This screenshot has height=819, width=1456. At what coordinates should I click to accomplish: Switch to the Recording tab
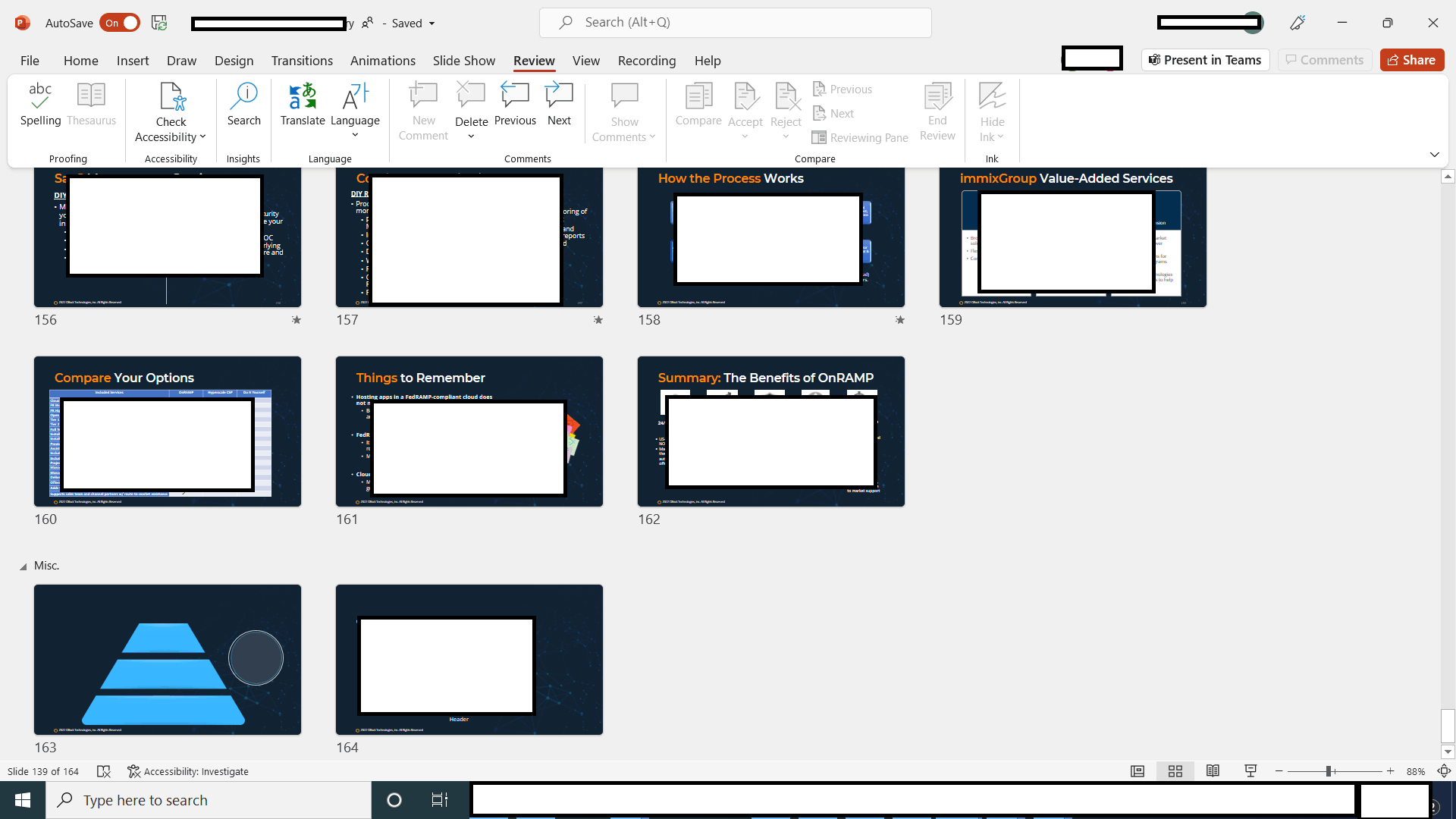click(x=646, y=61)
